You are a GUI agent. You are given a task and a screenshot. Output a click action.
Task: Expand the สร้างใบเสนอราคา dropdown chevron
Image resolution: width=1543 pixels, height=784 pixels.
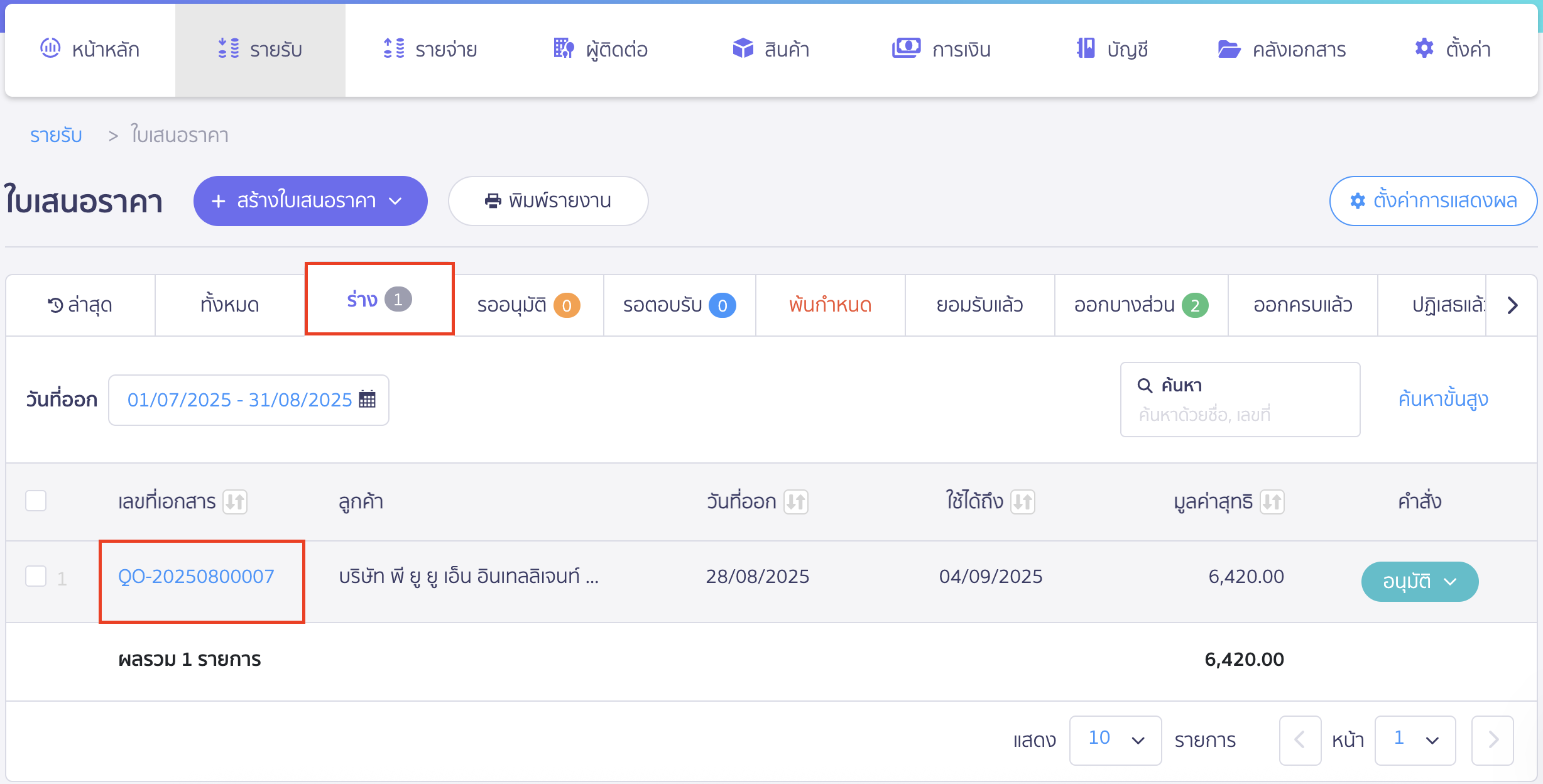tap(395, 201)
